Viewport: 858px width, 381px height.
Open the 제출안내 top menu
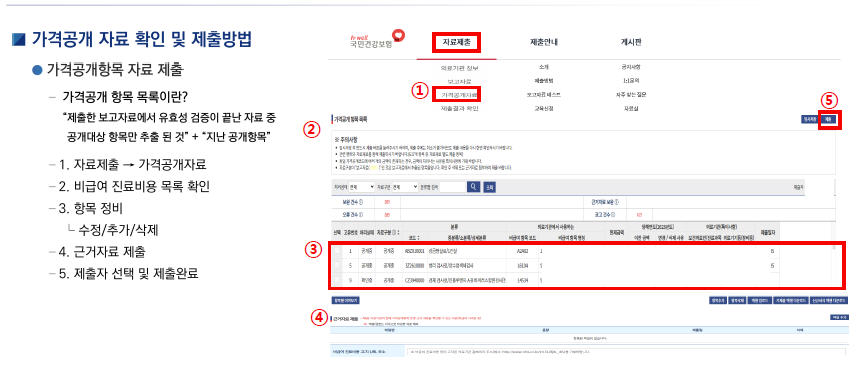click(x=543, y=43)
